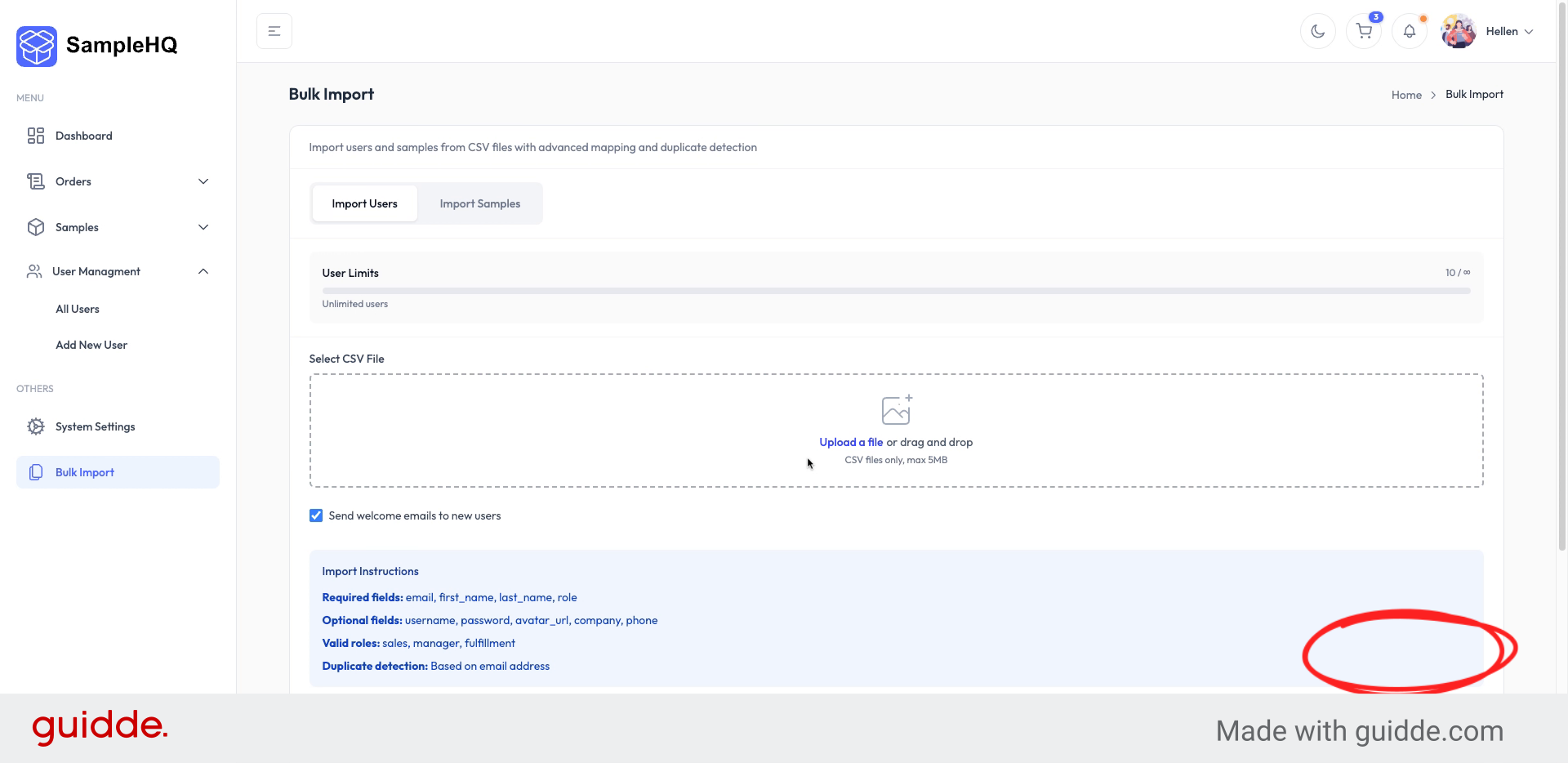Select the Import Users tab

click(364, 203)
